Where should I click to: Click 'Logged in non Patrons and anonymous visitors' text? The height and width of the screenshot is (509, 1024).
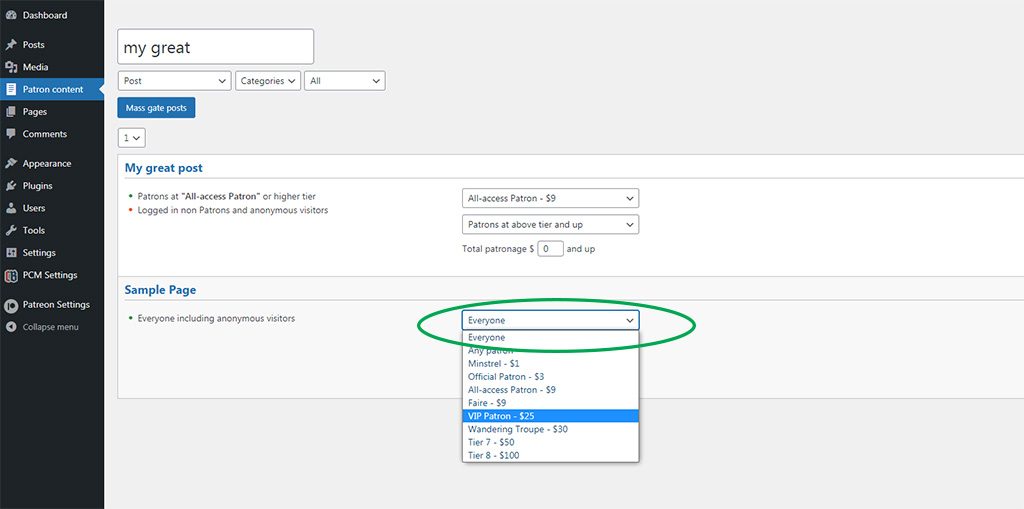(x=233, y=210)
